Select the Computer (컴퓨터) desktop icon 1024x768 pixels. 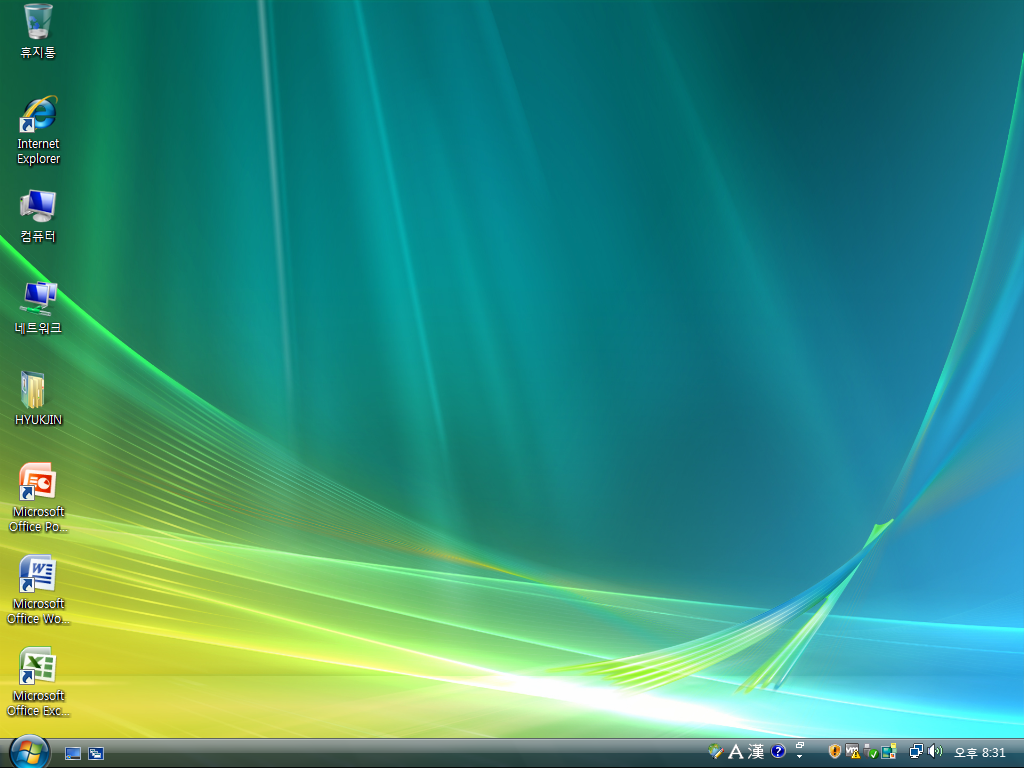38,216
